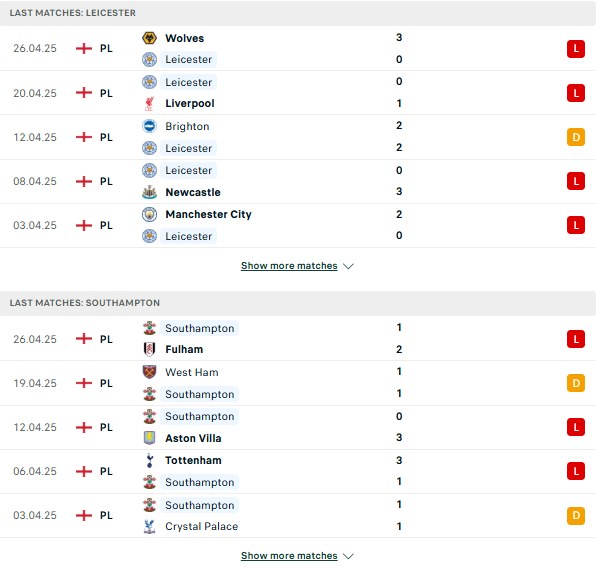This screenshot has height=574, width=596.
Task: Click the Crystal Palace crest icon
Action: pos(149,526)
